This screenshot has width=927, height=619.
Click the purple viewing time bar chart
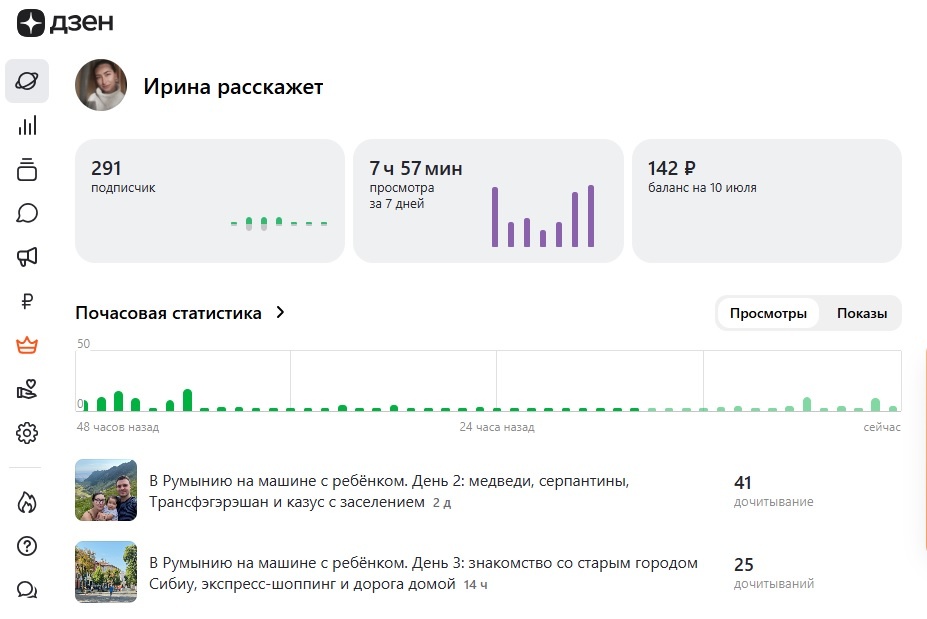(x=545, y=215)
